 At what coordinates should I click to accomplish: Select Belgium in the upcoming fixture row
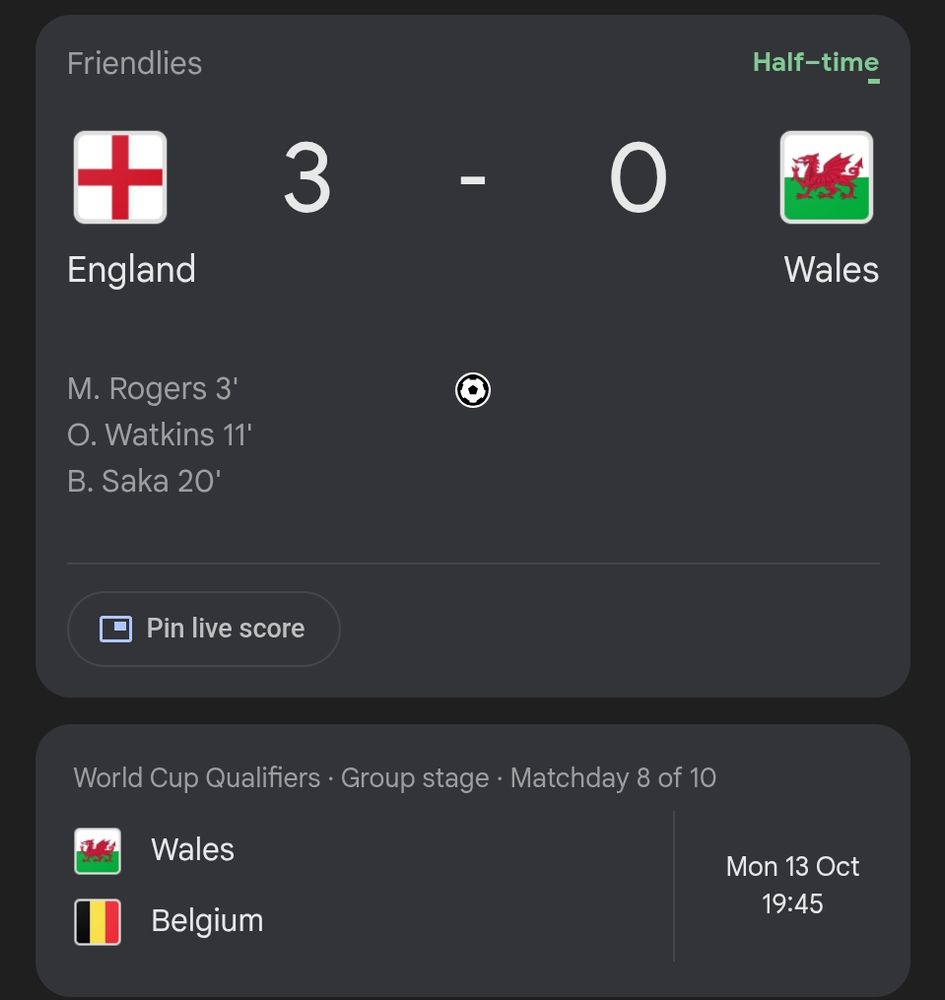(207, 921)
